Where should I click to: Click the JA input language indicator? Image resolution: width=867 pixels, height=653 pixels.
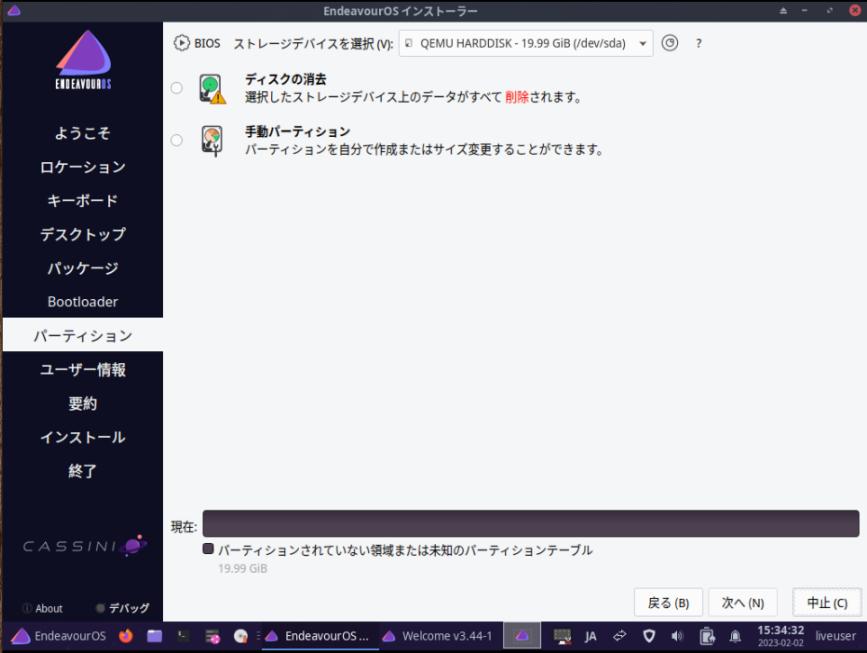(591, 636)
